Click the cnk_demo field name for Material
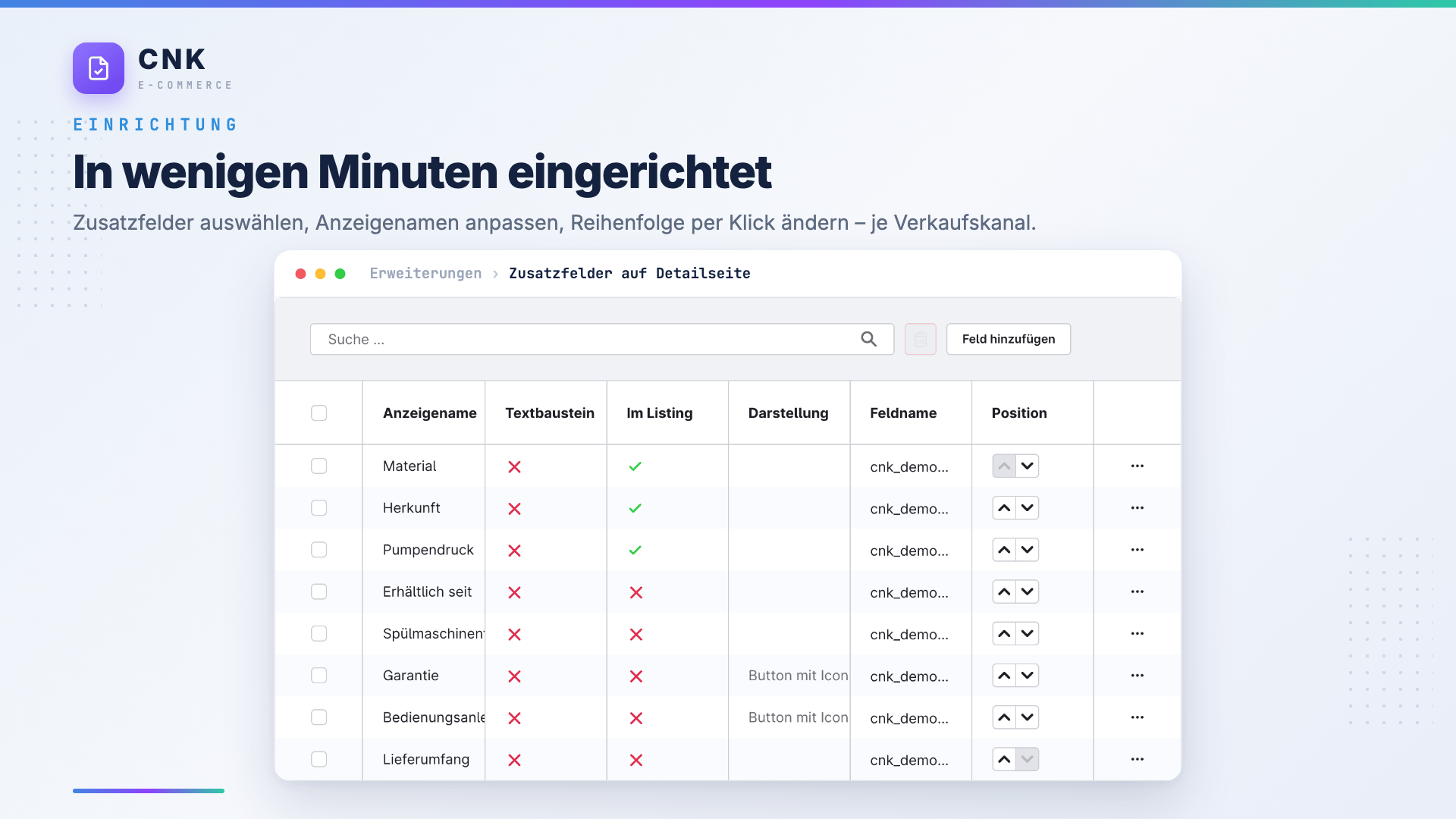 pos(908,466)
